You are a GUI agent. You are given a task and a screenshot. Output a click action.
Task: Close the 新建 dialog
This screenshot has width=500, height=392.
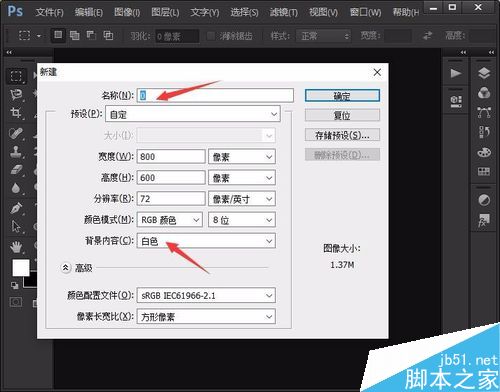coord(377,72)
